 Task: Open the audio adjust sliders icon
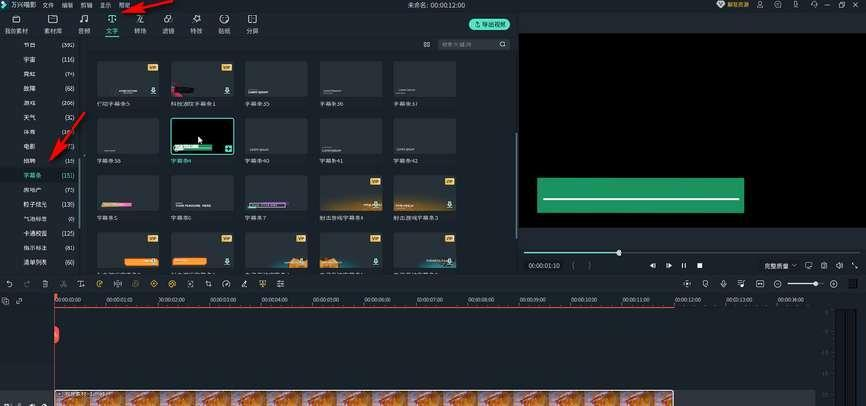281,284
